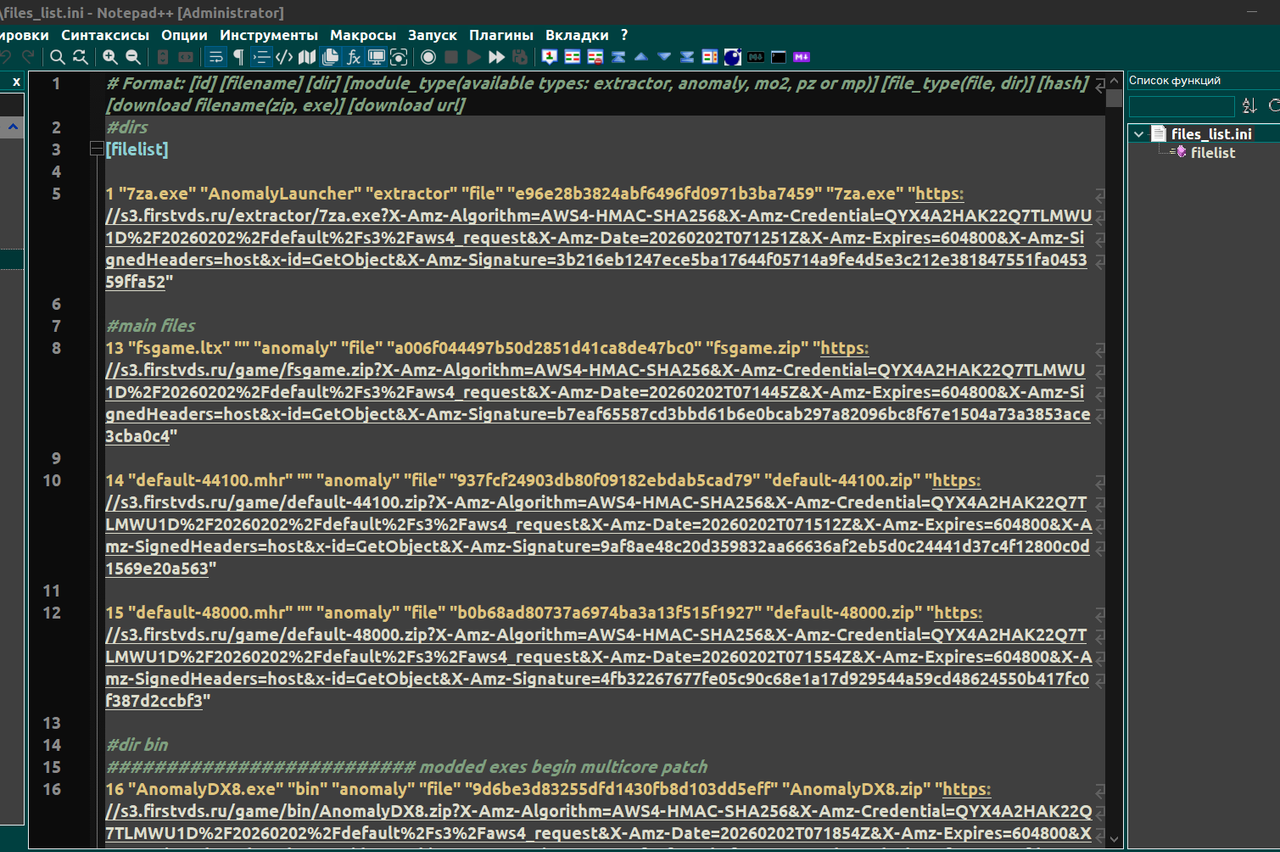Open the Find and Replace tool

tap(80, 57)
